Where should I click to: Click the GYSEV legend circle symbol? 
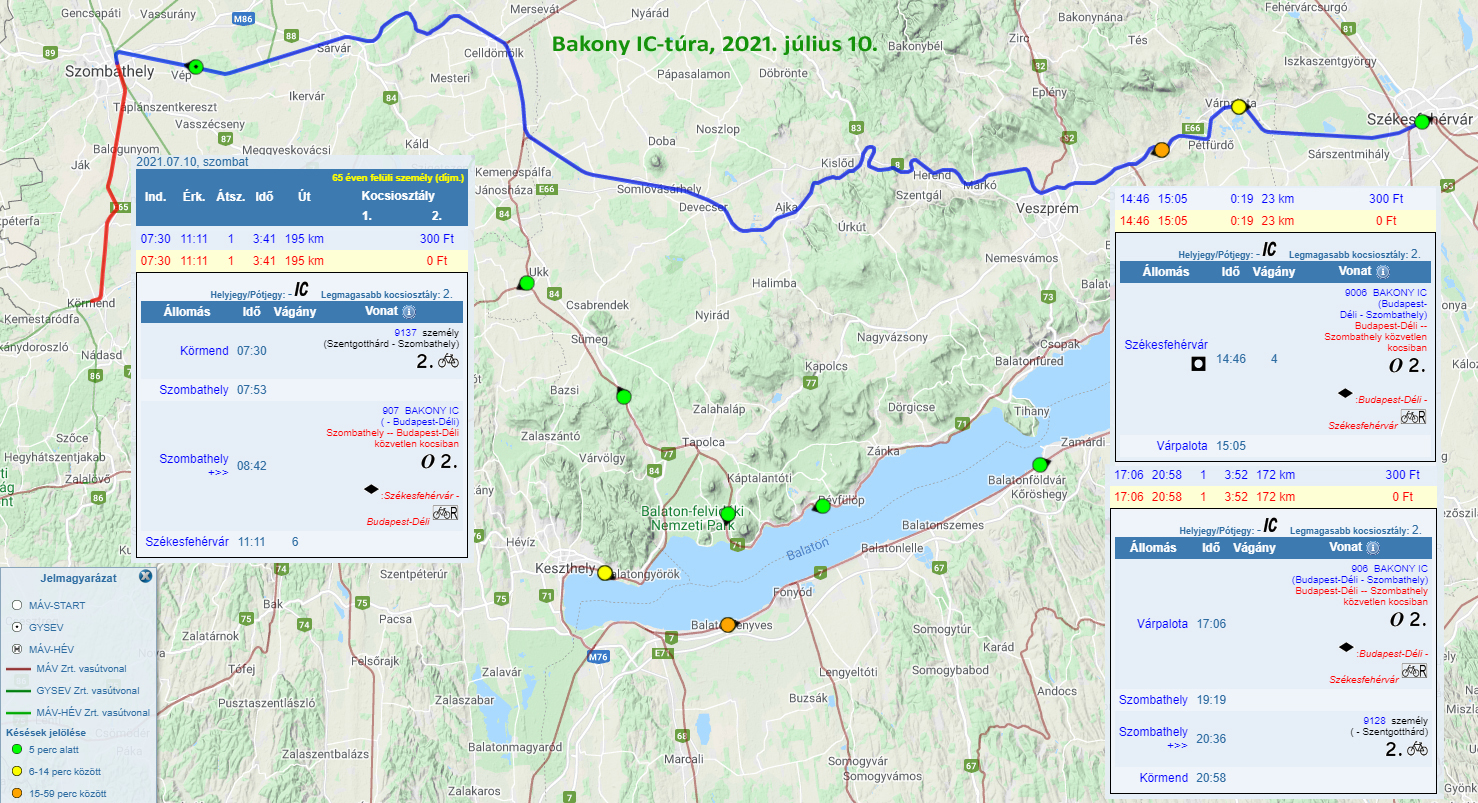16,627
